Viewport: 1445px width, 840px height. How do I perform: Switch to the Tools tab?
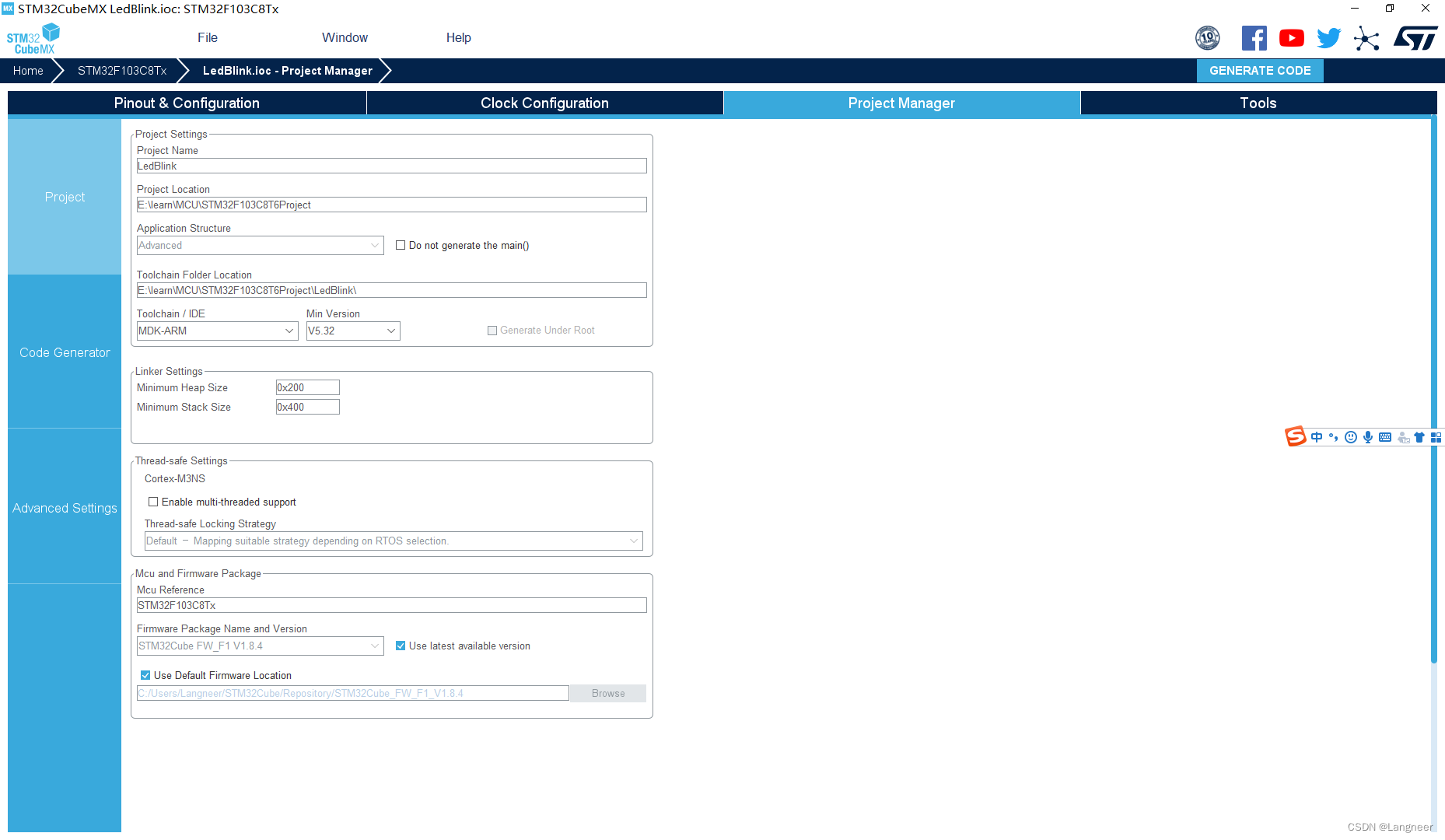click(x=1258, y=103)
